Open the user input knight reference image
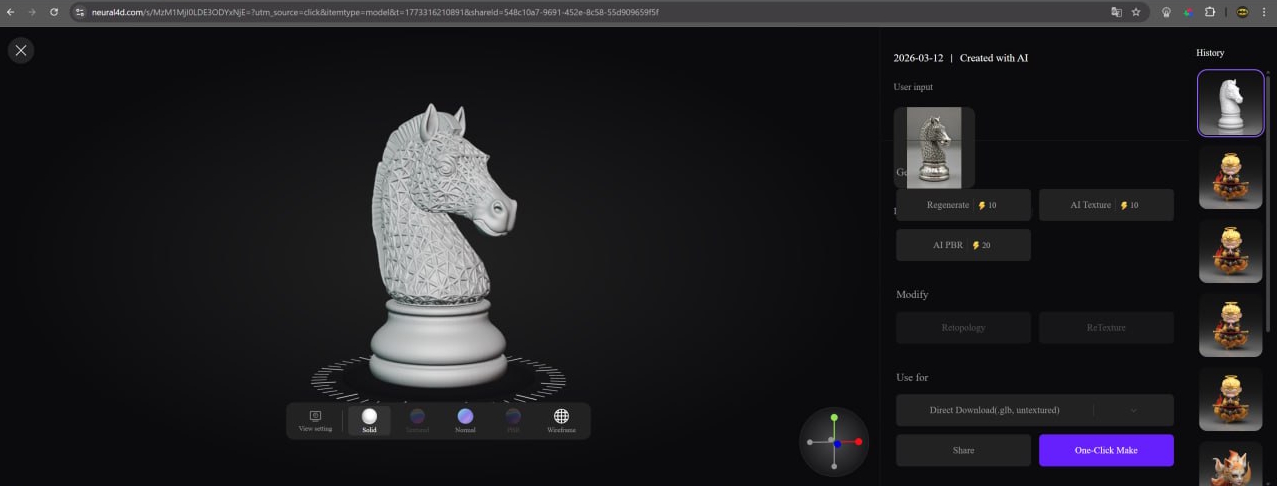The width and height of the screenshot is (1277, 486). 933,147
